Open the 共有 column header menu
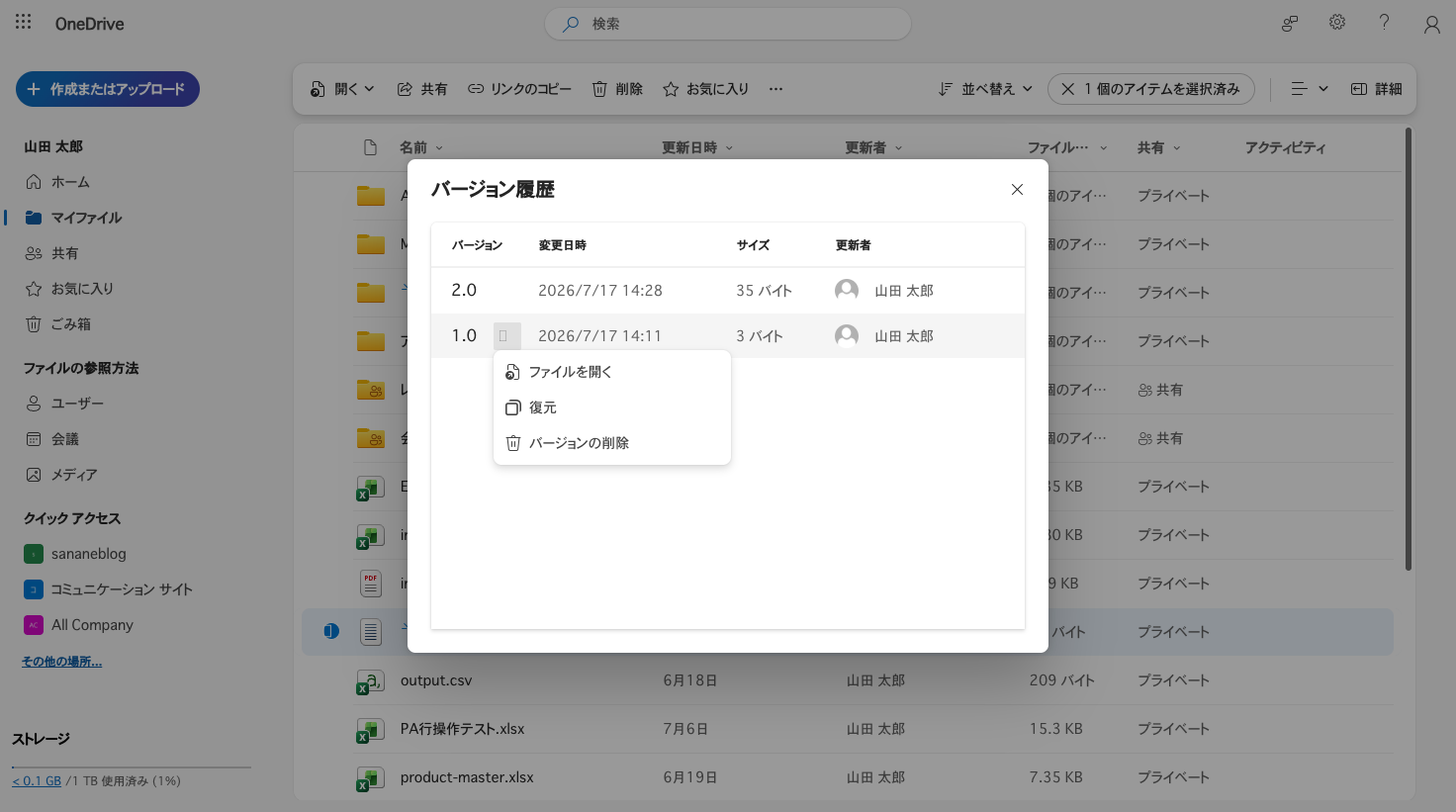Viewport: 1456px width, 812px height. 1158,147
